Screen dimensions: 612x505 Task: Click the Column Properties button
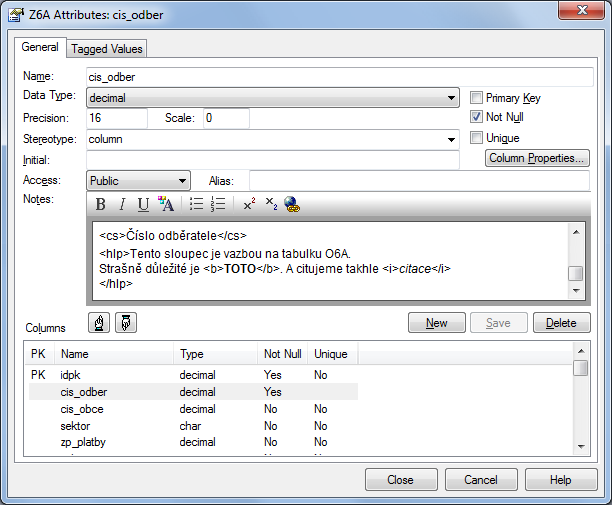pos(537,159)
